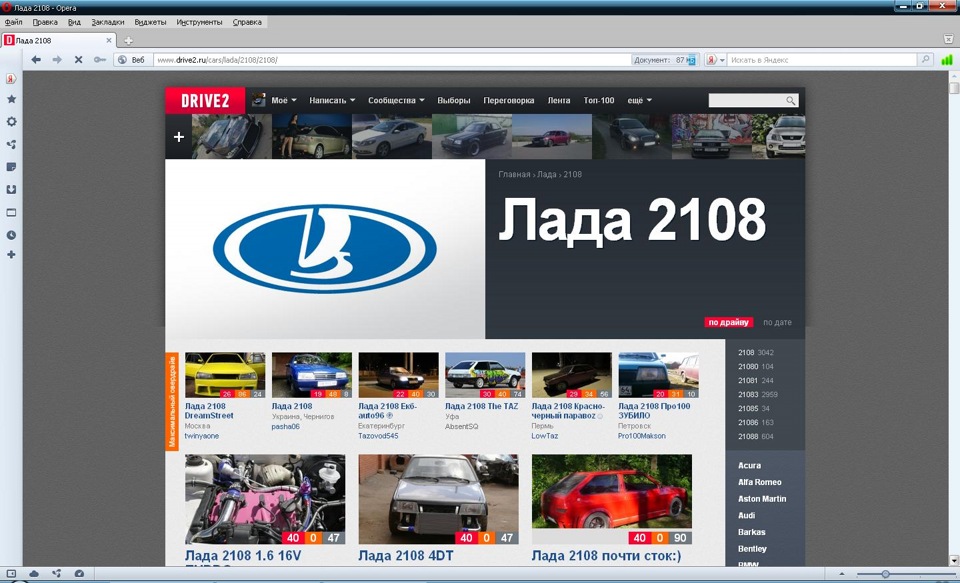Viewport: 960px width, 583px height.
Task: Sort listings with по дате toggle
Action: 778,322
